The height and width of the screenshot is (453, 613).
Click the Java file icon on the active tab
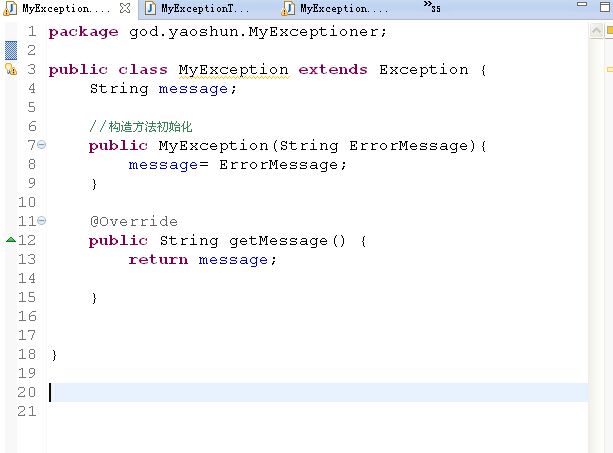click(x=11, y=8)
